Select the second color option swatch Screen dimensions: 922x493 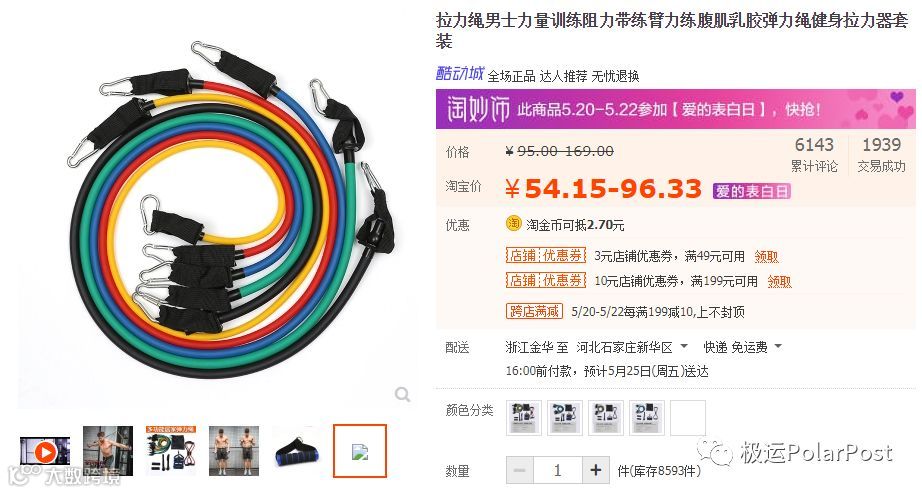pos(564,418)
